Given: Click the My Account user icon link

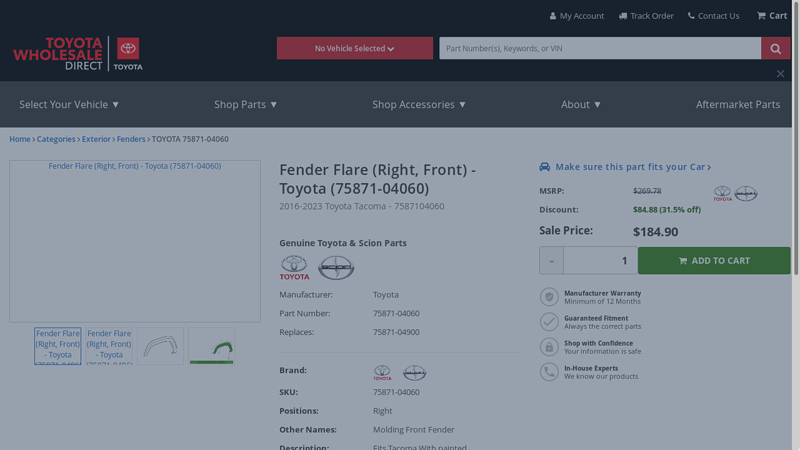Looking at the screenshot, I should pos(577,16).
